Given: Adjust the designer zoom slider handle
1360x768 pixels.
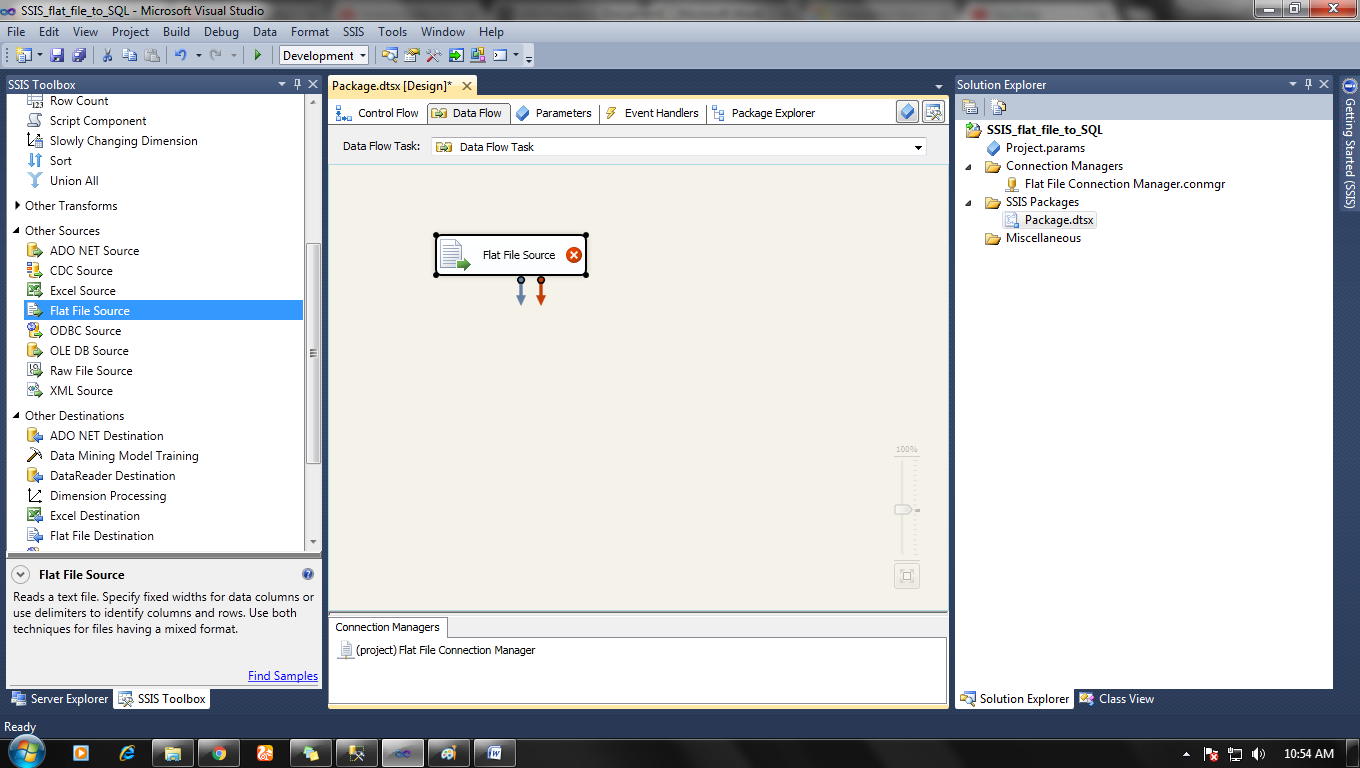Looking at the screenshot, I should tap(904, 510).
